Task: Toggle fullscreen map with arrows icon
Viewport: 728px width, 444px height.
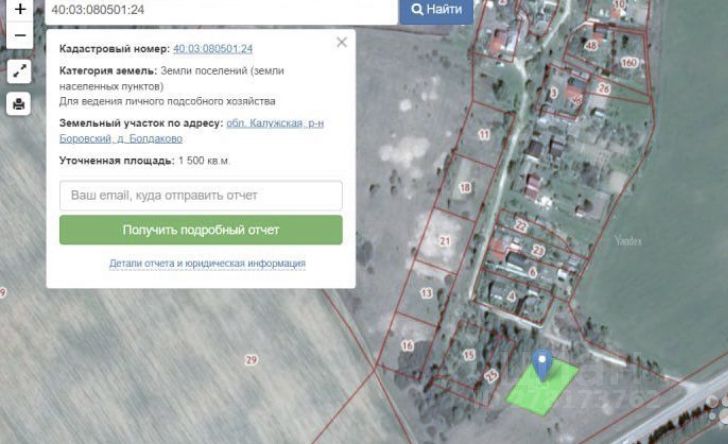Action: pyautogui.click(x=19, y=72)
